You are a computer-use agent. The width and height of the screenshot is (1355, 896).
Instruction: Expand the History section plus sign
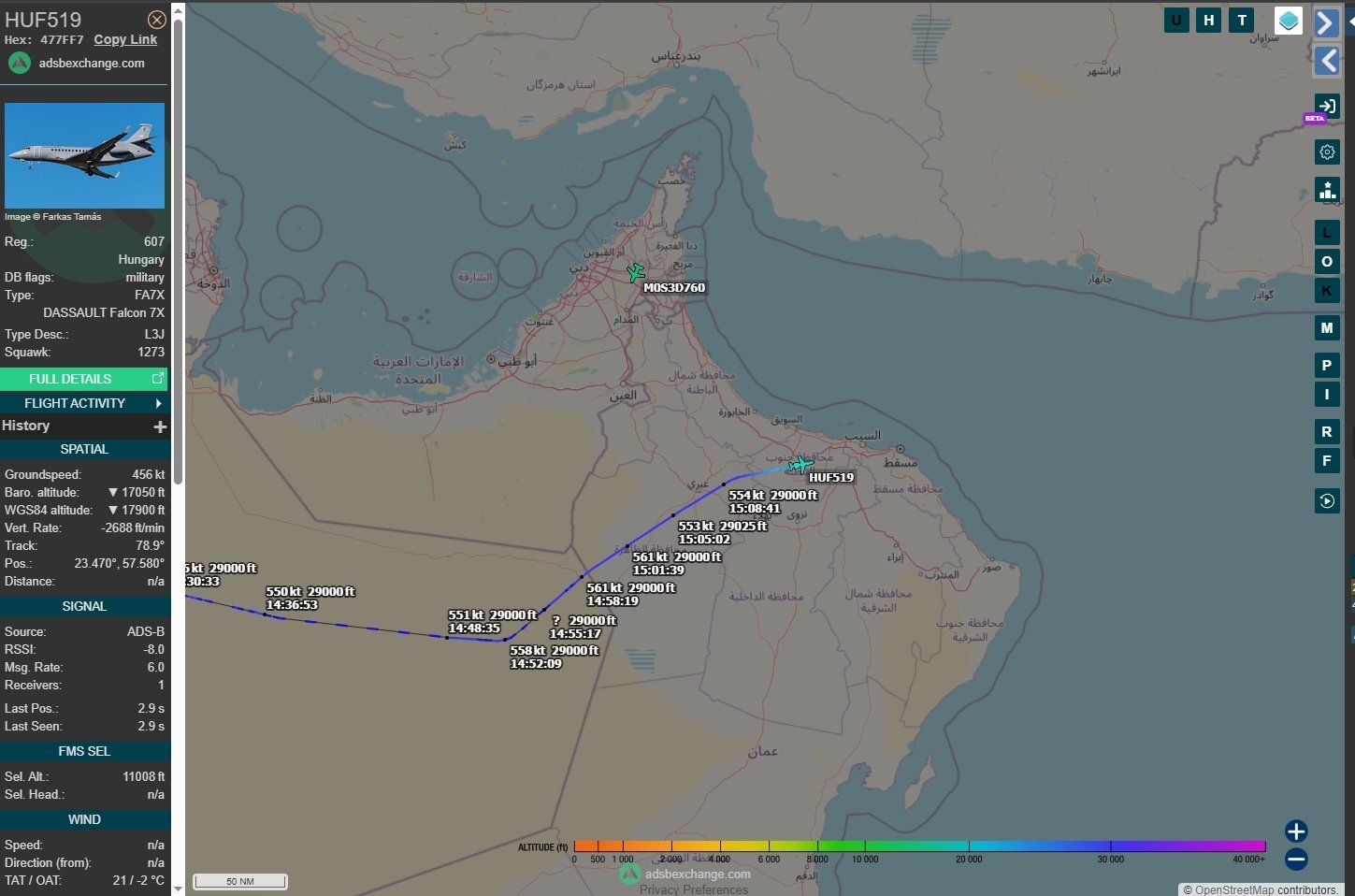coord(160,426)
